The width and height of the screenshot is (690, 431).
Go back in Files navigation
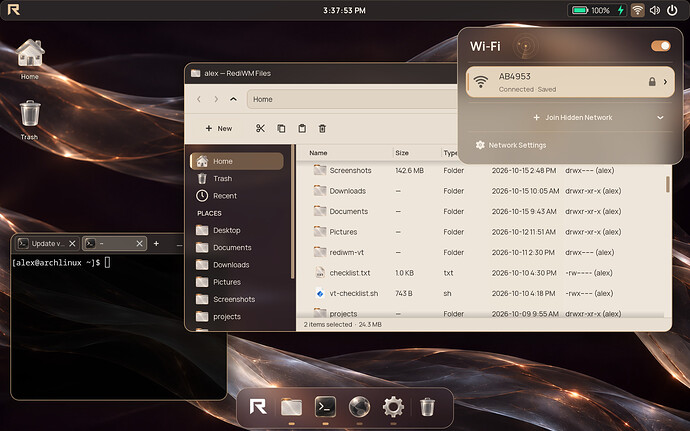(x=199, y=99)
